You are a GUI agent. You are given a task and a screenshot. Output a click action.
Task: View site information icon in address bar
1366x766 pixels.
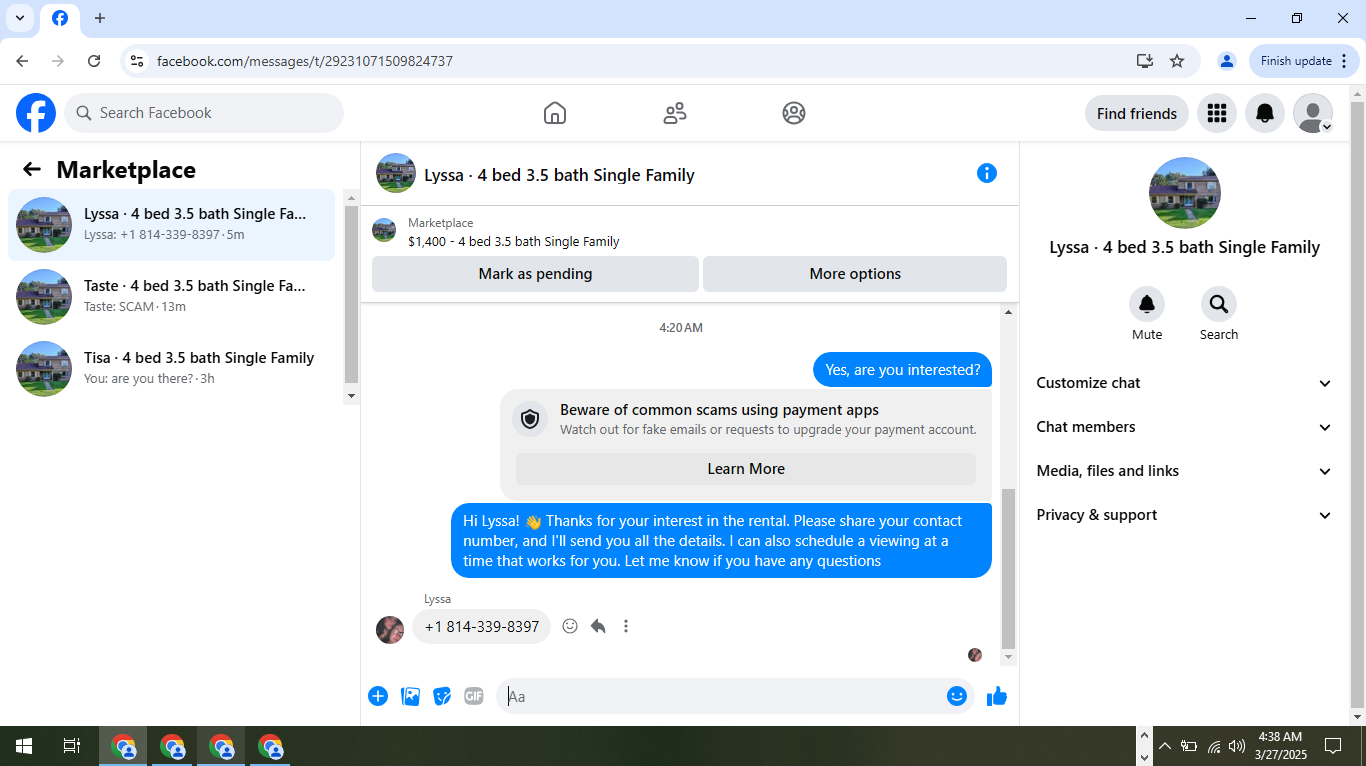click(x=138, y=61)
